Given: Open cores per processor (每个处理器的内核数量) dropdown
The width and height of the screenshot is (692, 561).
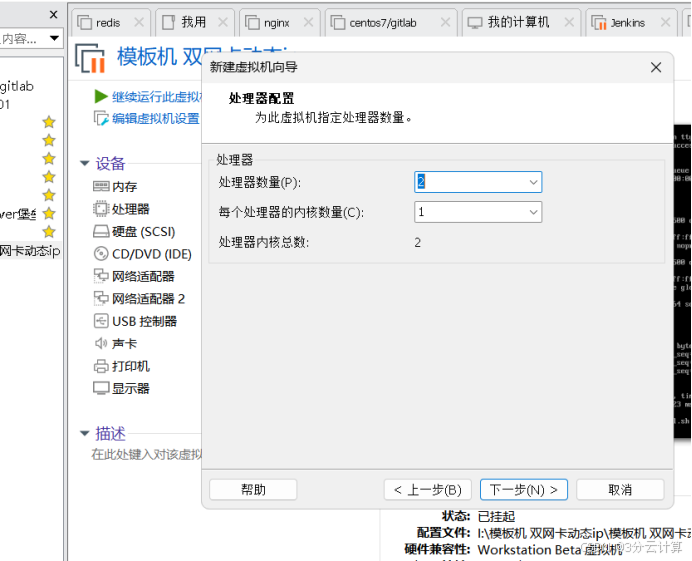Looking at the screenshot, I should point(533,212).
